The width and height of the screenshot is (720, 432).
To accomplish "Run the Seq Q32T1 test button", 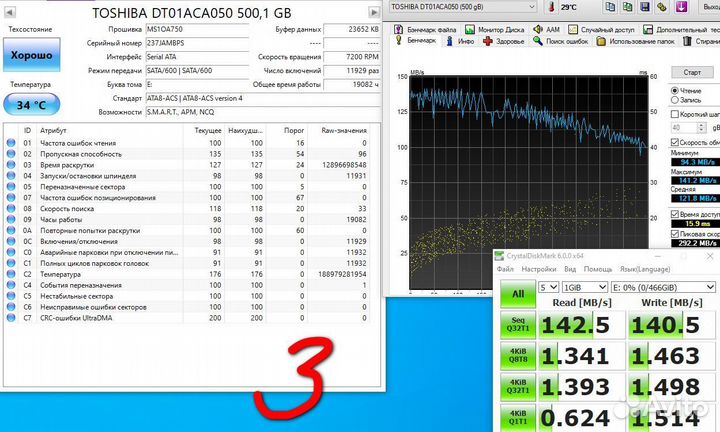I will [x=518, y=325].
